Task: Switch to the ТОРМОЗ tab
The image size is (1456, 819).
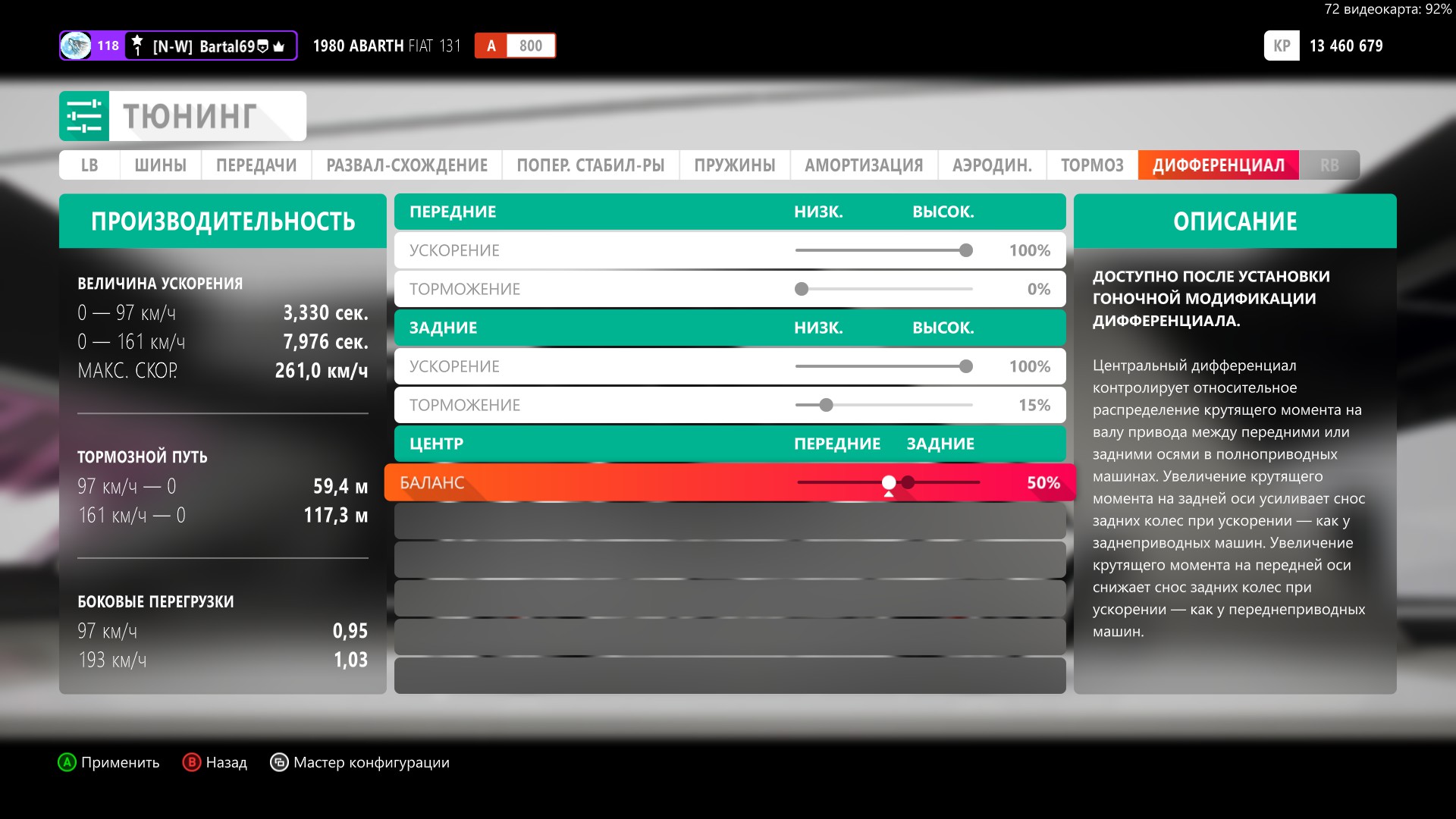Action: click(x=1092, y=165)
